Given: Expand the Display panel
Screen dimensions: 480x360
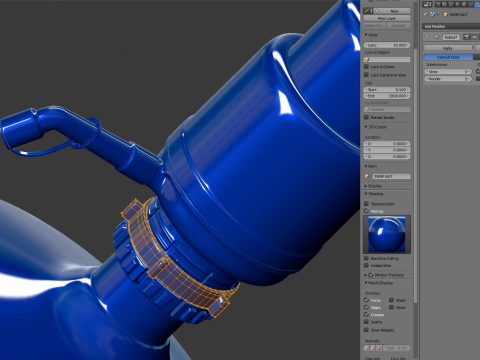Looking at the screenshot, I should 366,186.
